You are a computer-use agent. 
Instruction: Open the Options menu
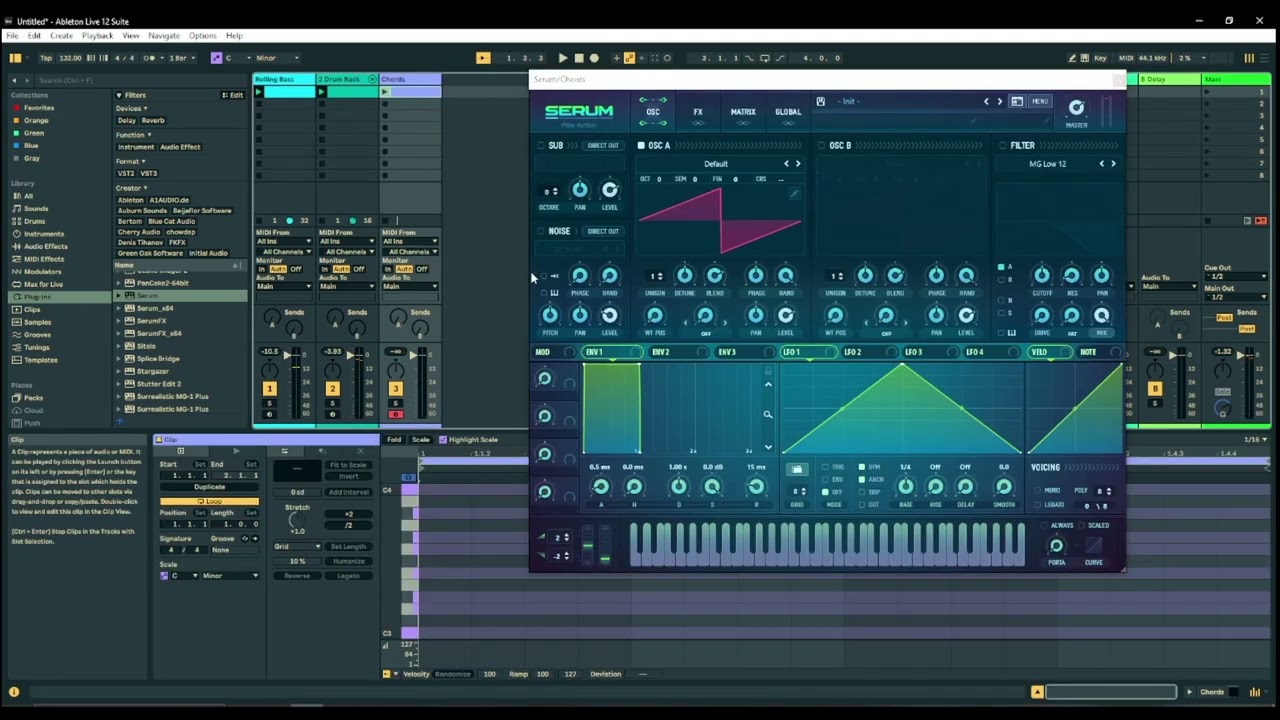tap(202, 36)
